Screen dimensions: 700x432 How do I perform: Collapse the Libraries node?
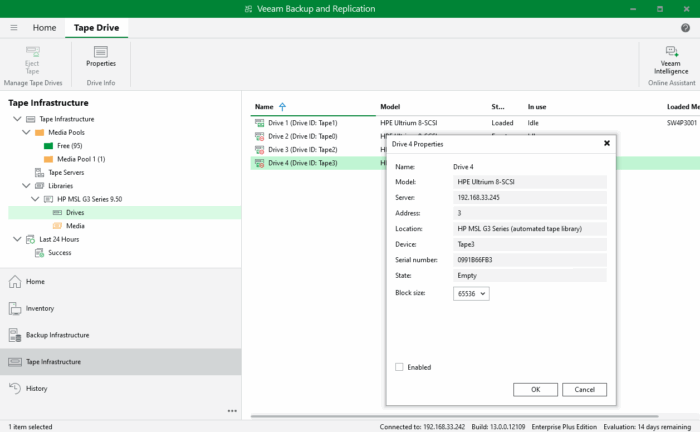(26, 186)
